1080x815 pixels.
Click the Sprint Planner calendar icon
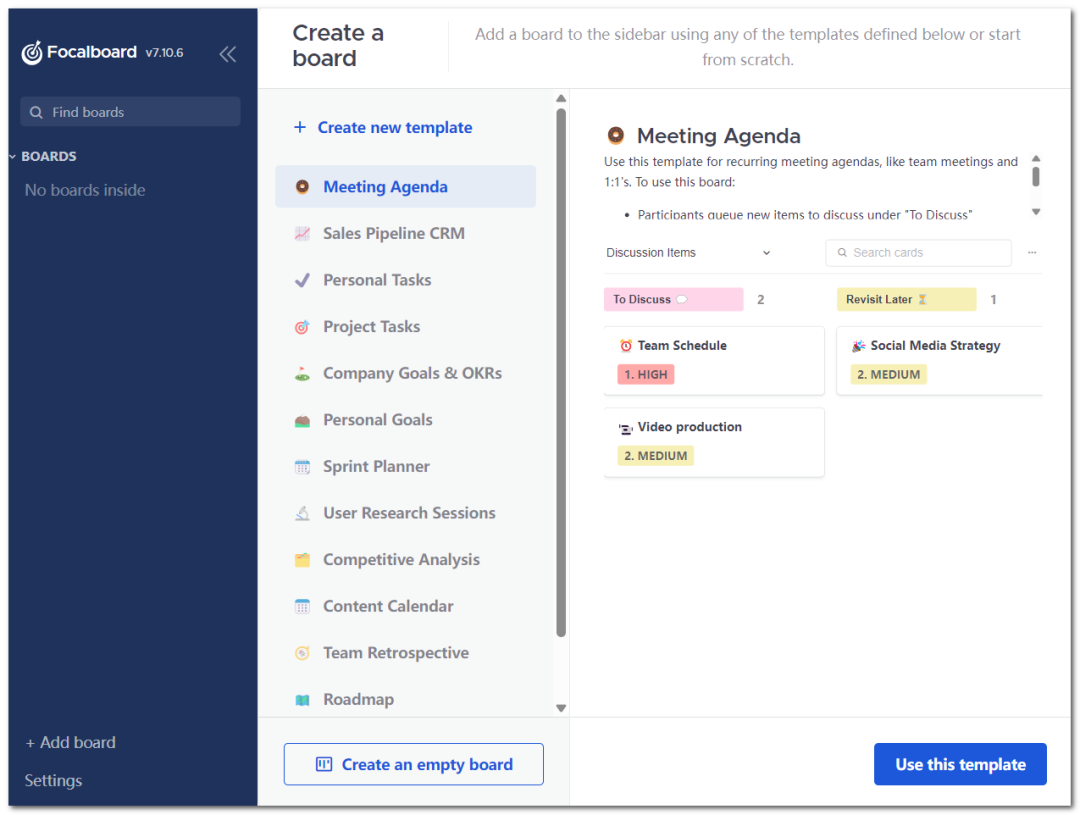point(302,467)
